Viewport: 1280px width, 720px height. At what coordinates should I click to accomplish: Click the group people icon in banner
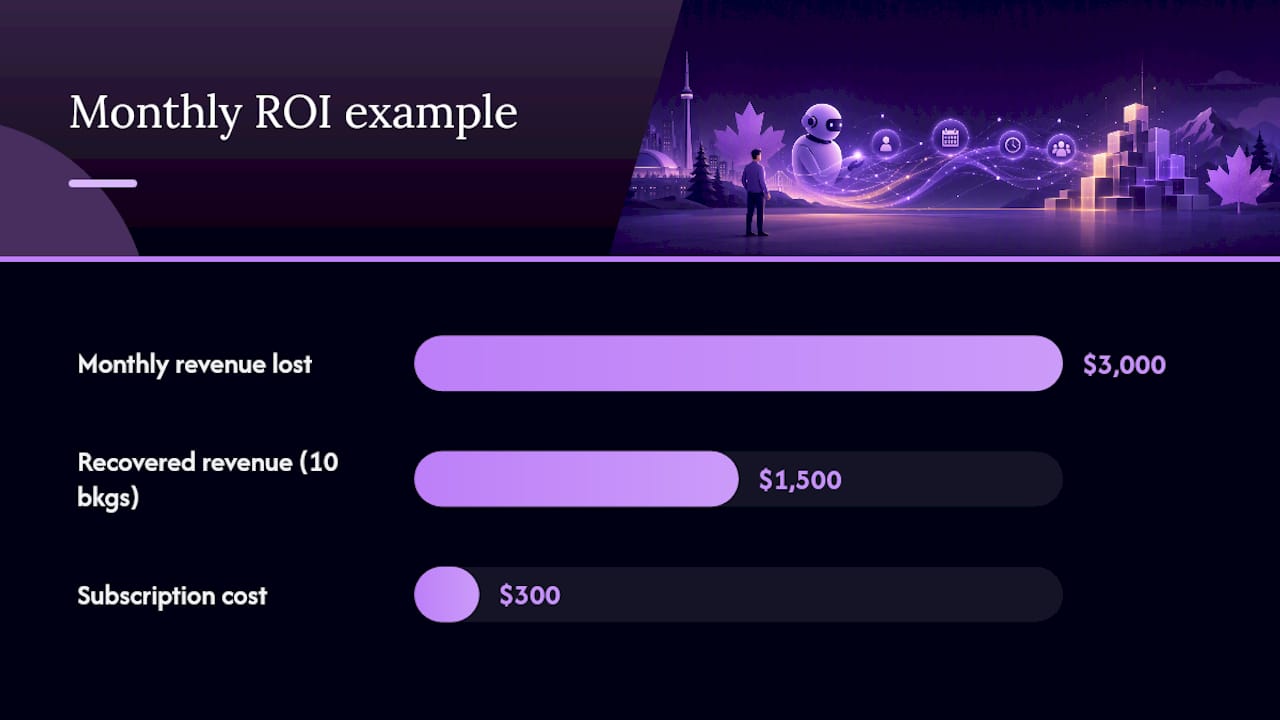click(x=1061, y=149)
